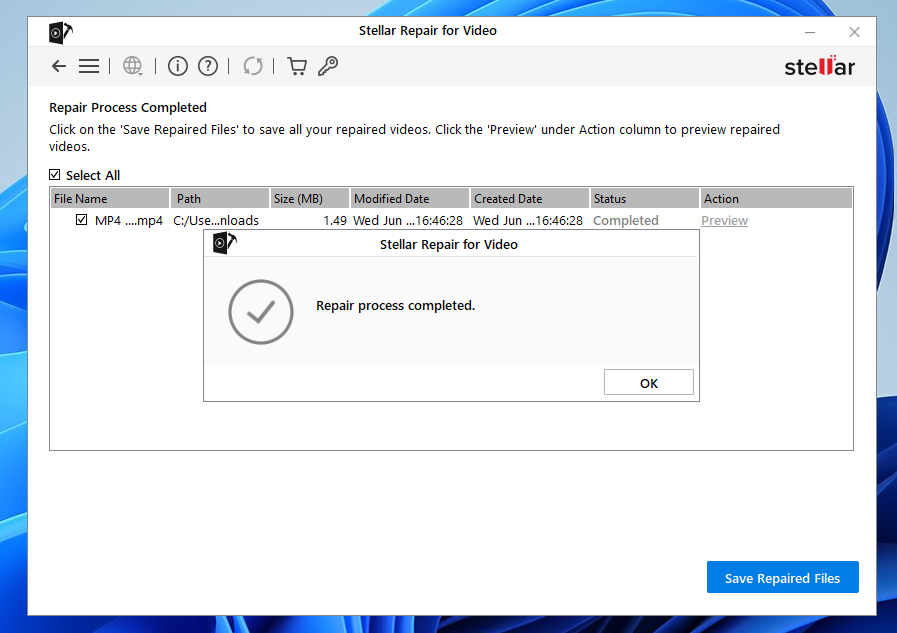Image resolution: width=897 pixels, height=633 pixels.
Task: Check for updates via the refresh icon
Action: pyautogui.click(x=253, y=66)
